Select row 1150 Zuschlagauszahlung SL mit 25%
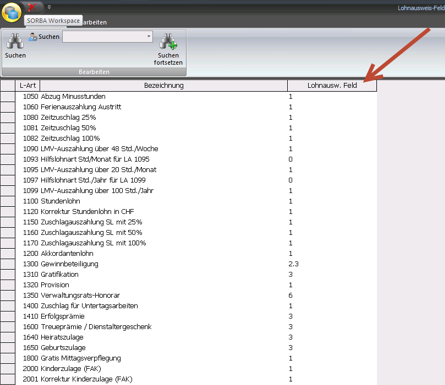445x385 pixels. pos(196,222)
